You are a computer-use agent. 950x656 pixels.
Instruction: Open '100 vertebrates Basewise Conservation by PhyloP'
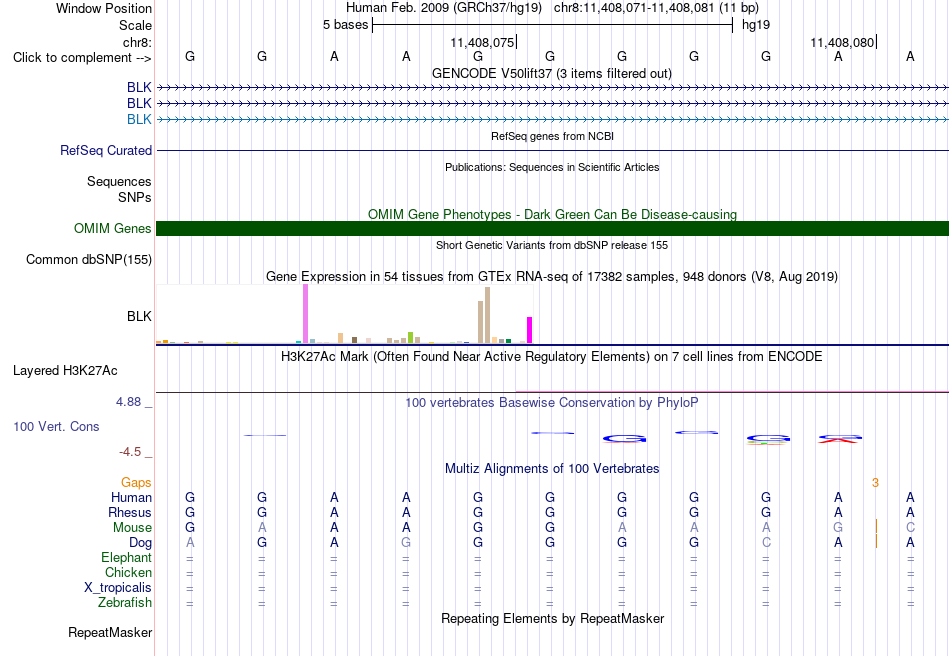tap(552, 402)
